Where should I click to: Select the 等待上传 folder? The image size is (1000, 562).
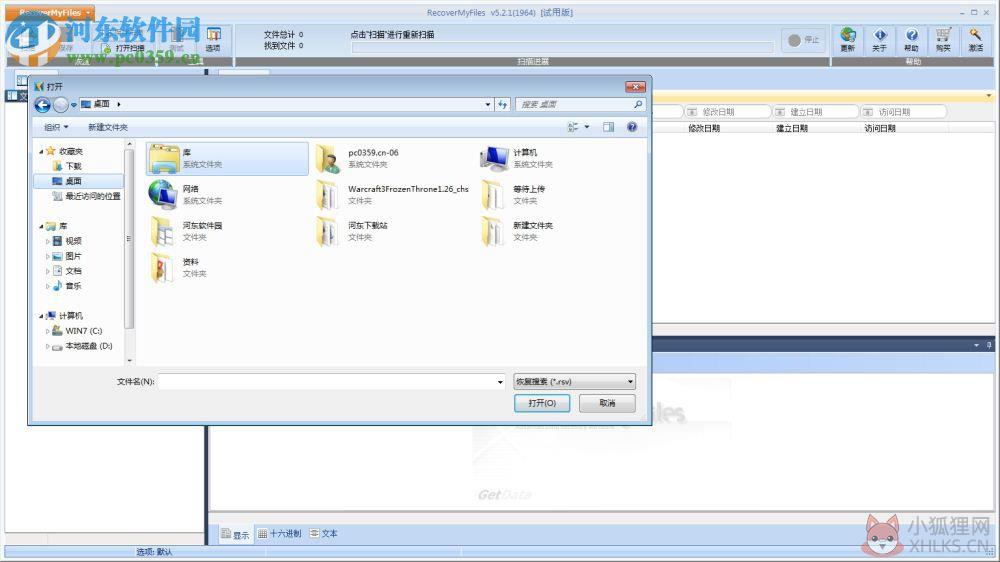click(x=513, y=195)
